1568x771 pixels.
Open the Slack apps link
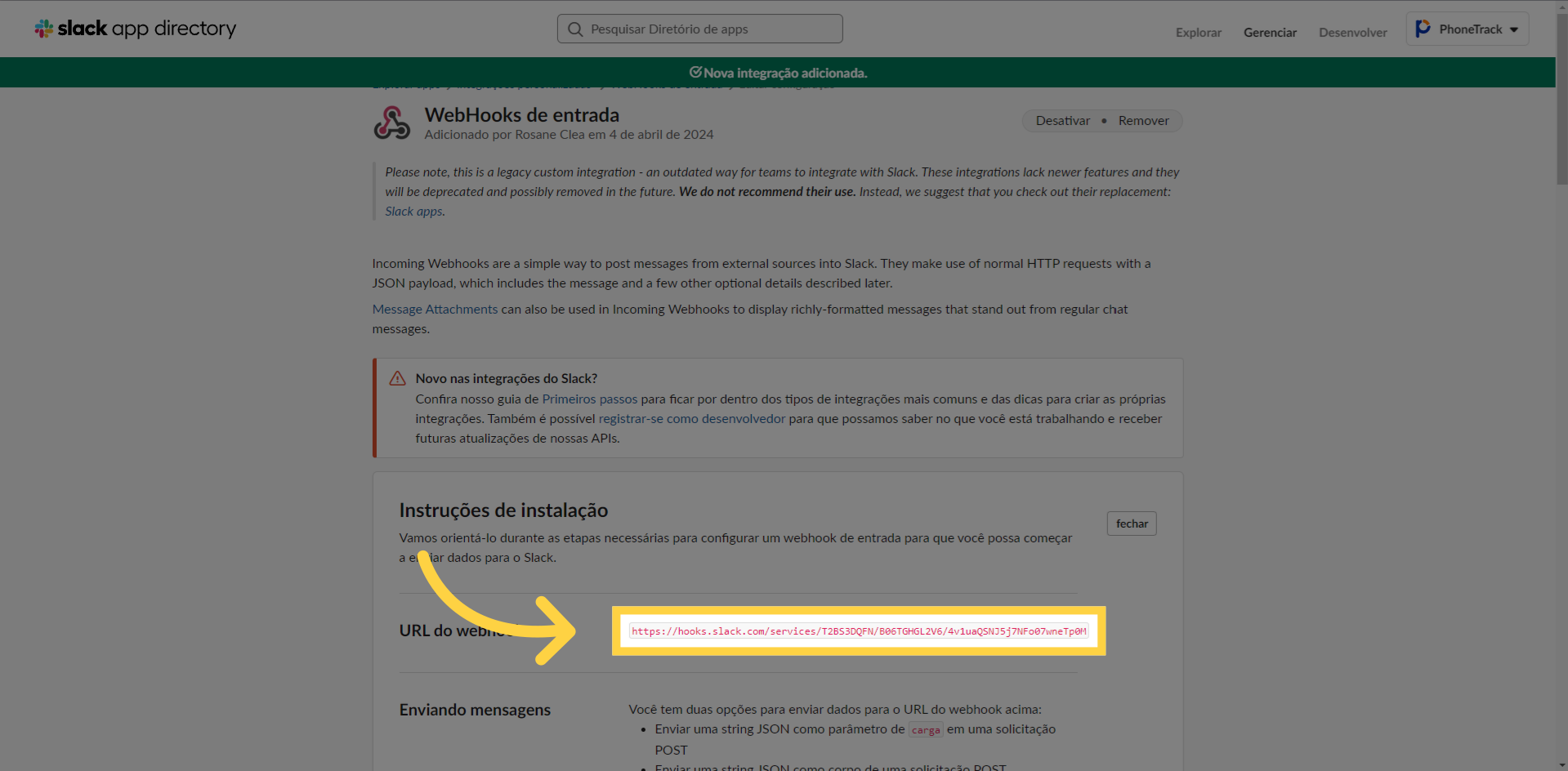413,212
